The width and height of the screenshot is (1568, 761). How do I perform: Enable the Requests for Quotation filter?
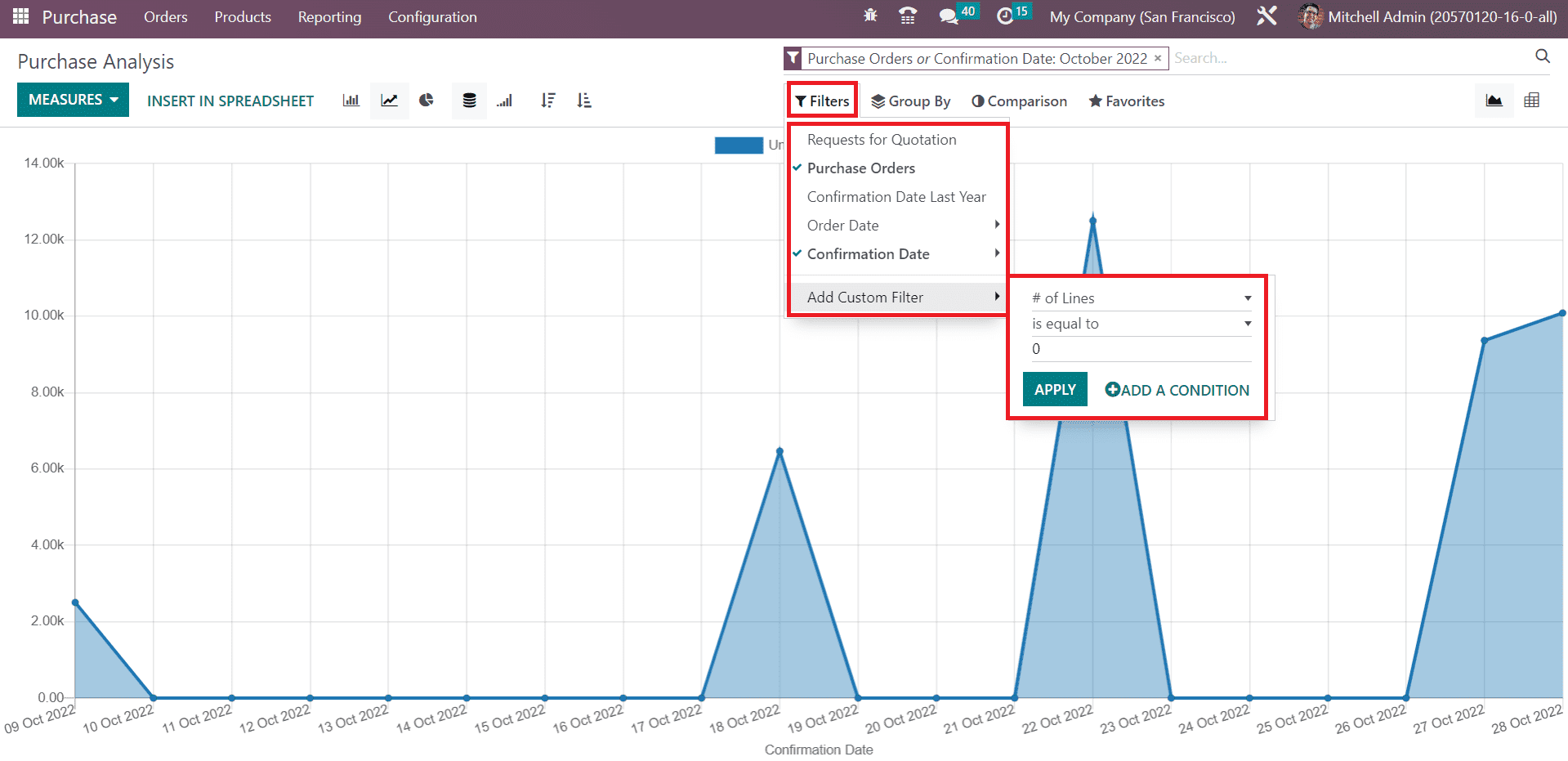[x=881, y=140]
